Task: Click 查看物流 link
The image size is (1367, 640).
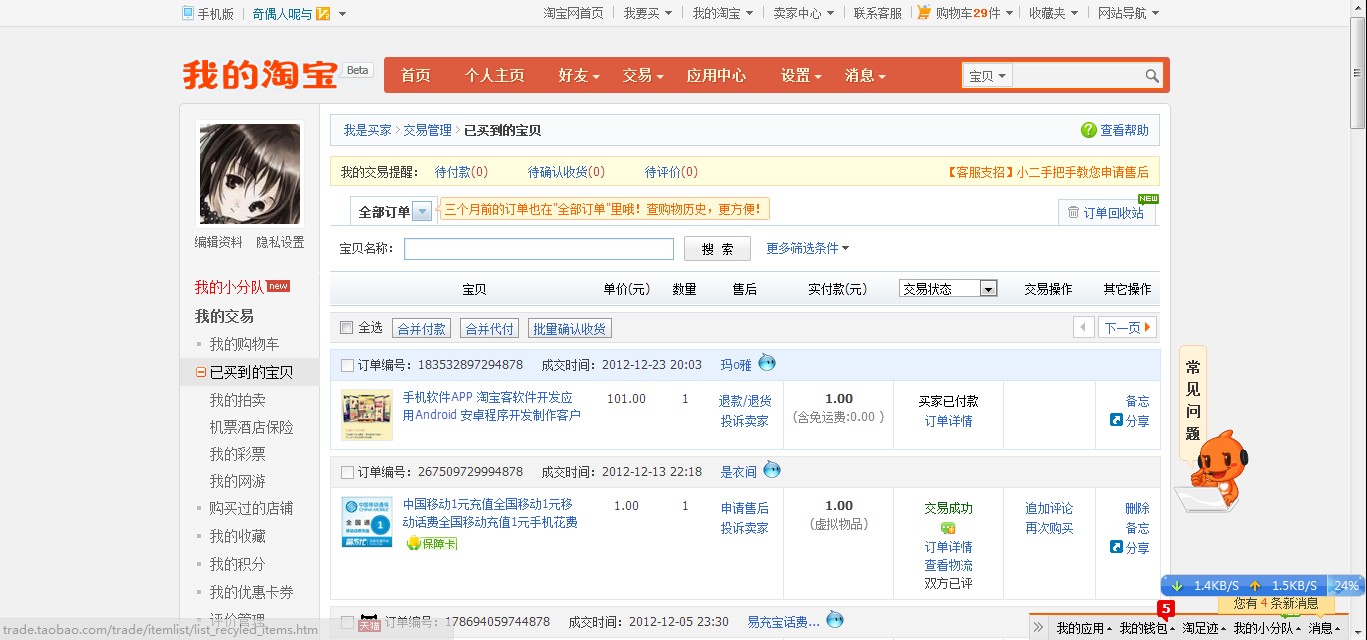Action: point(948,565)
